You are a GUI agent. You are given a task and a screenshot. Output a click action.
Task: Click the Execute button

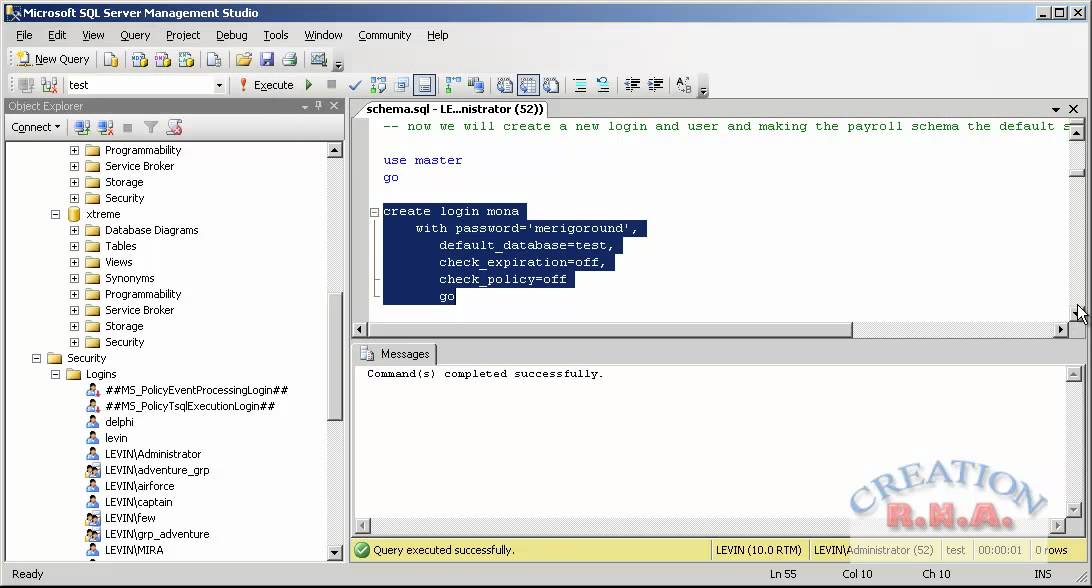pyautogui.click(x=266, y=85)
